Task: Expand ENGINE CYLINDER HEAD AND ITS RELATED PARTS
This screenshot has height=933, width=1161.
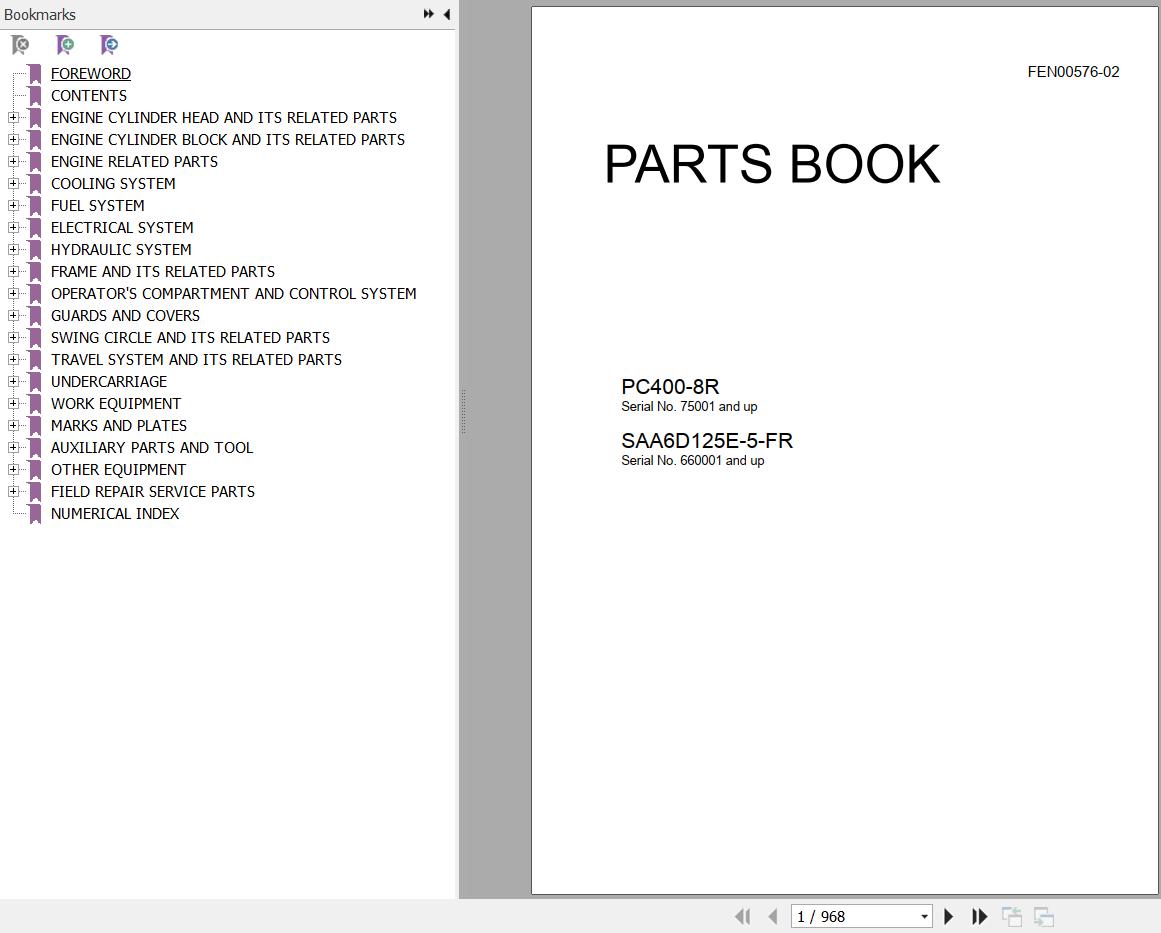Action: pos(13,118)
